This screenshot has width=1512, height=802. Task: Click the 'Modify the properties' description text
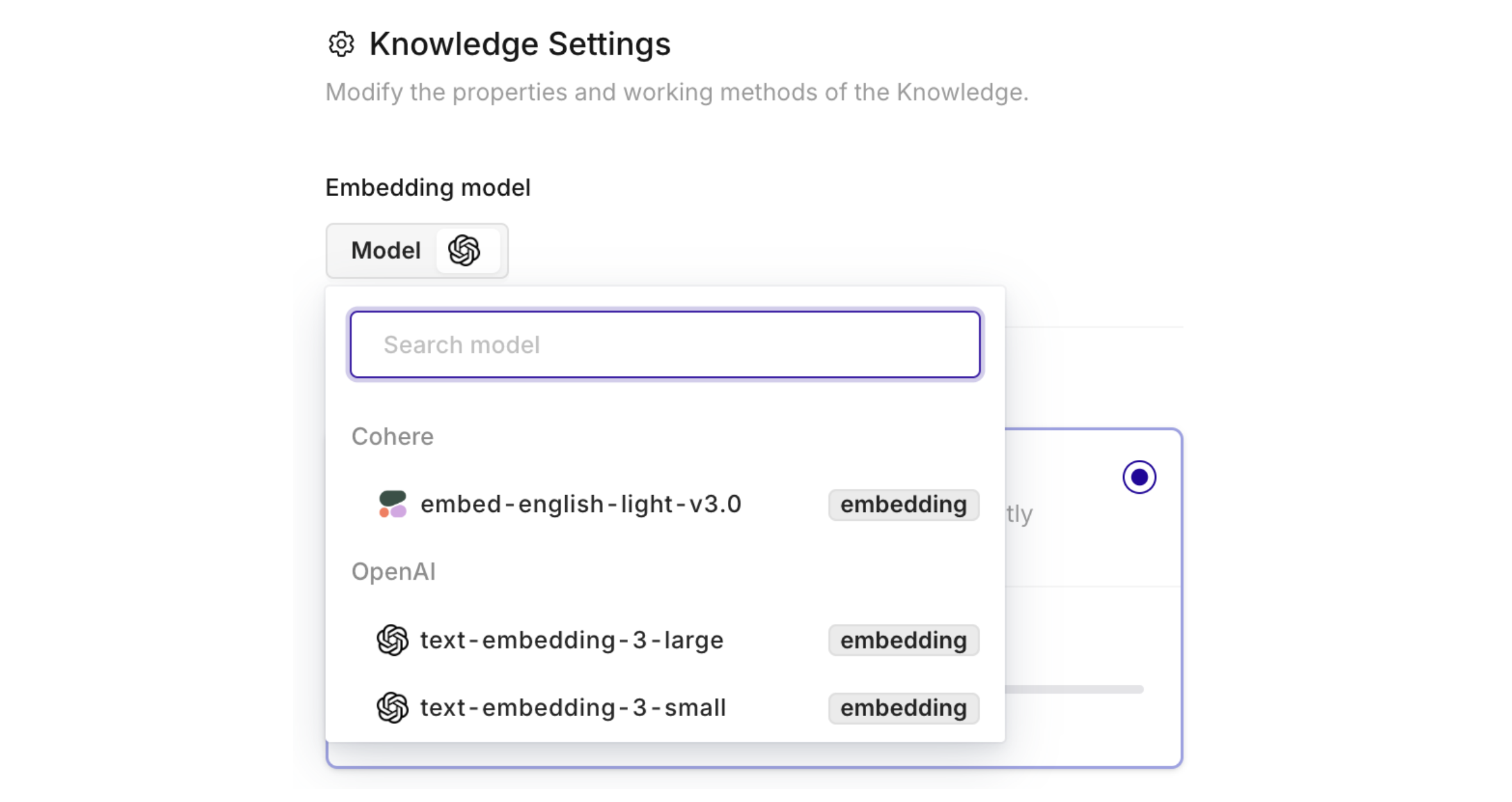[677, 92]
